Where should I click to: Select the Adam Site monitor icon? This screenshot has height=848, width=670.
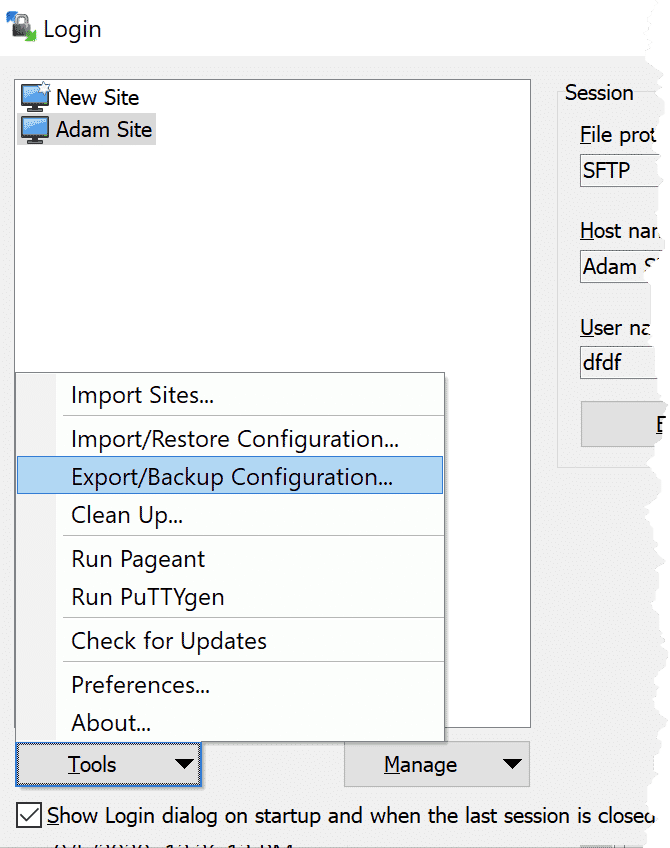tap(35, 129)
